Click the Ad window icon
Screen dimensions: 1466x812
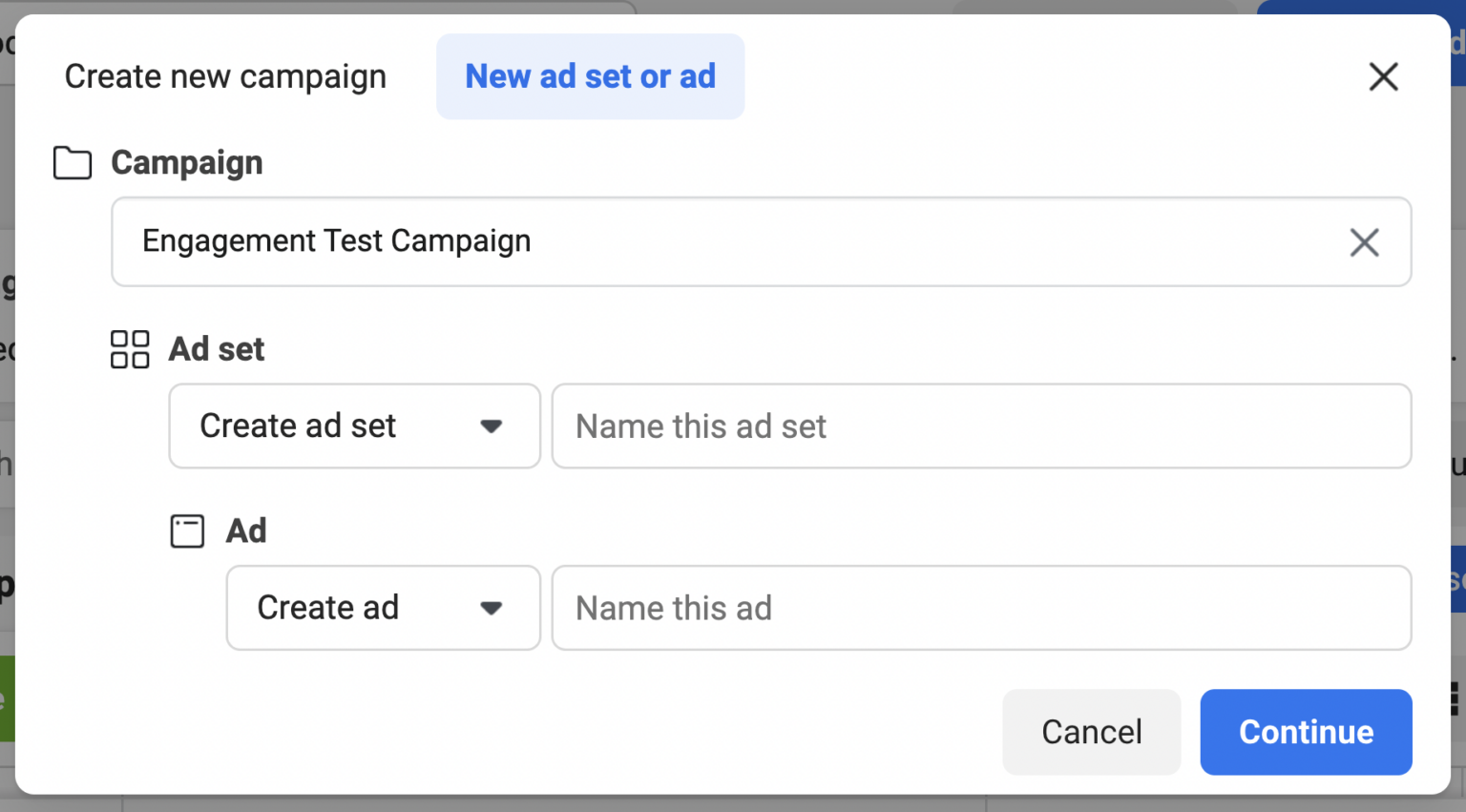click(x=187, y=531)
